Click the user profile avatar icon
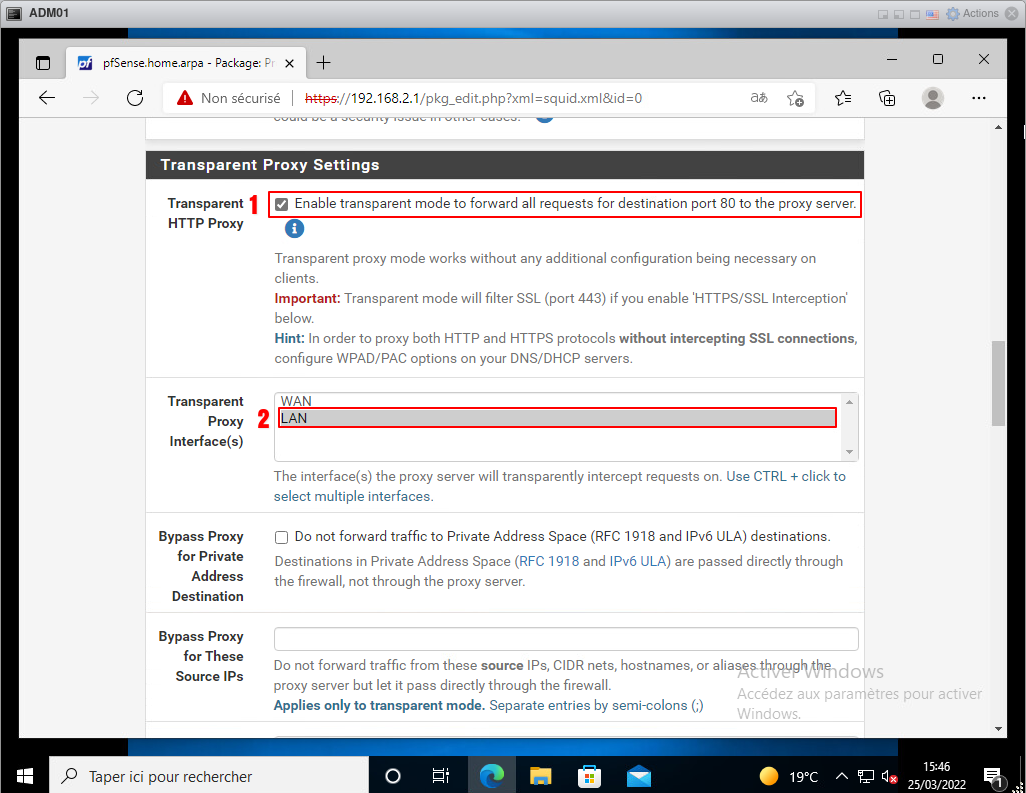The width and height of the screenshot is (1026, 793). click(933, 98)
